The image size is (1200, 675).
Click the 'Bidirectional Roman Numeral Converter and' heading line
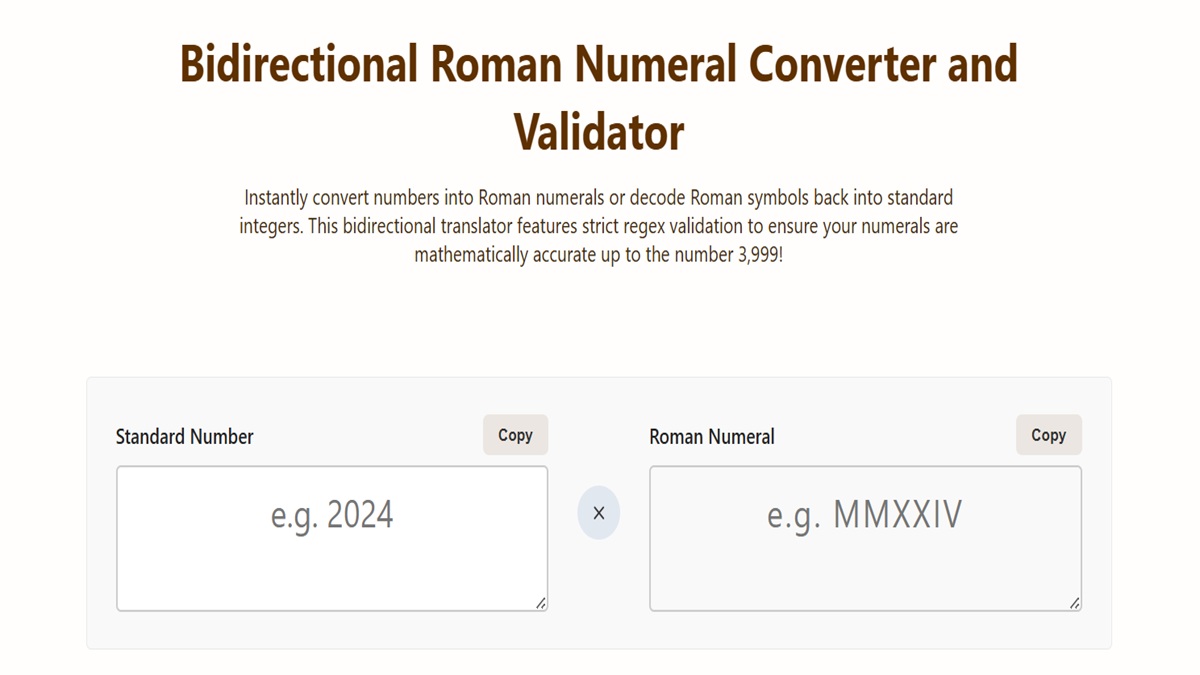tap(599, 64)
